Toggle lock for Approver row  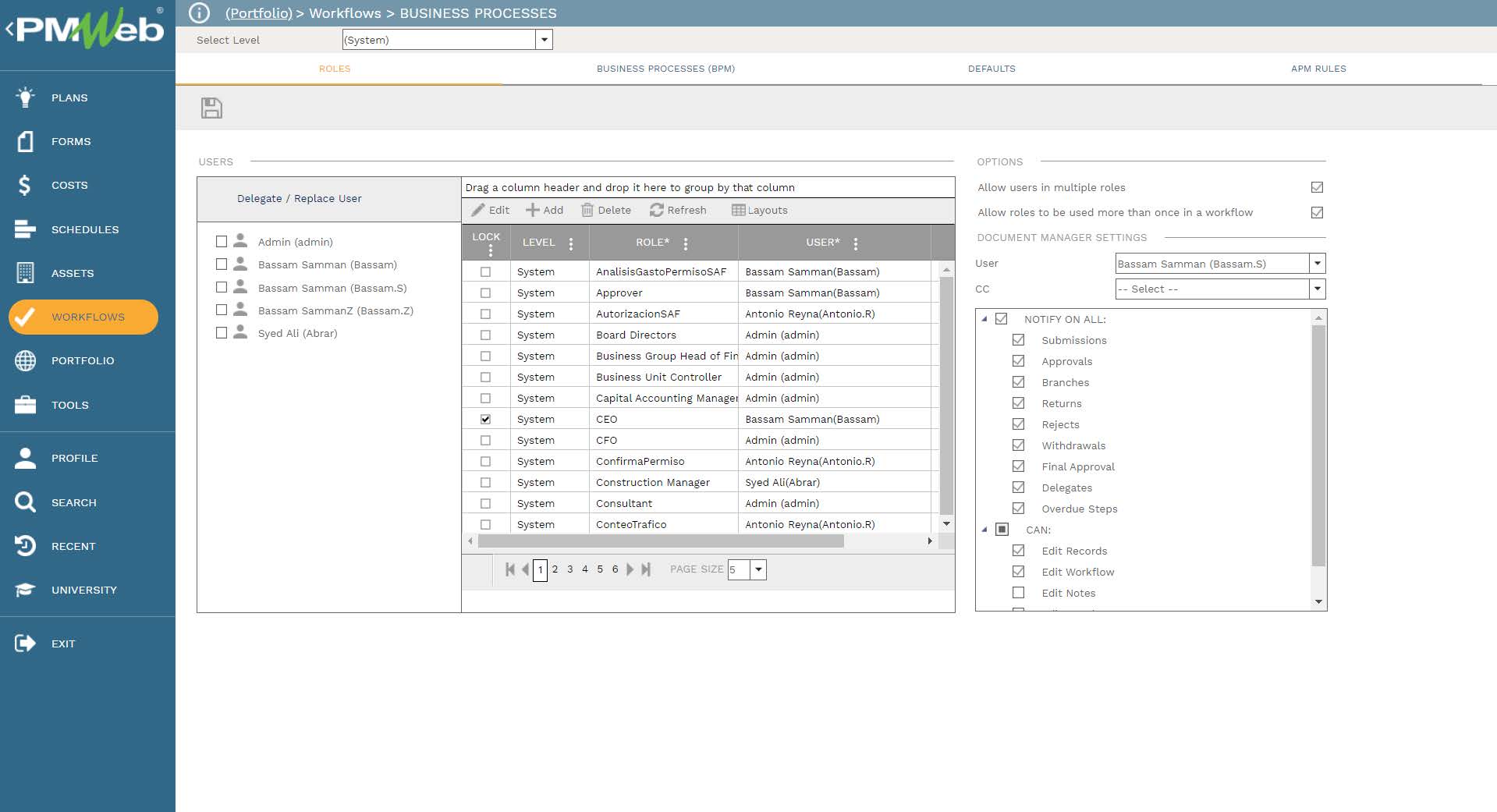[485, 293]
